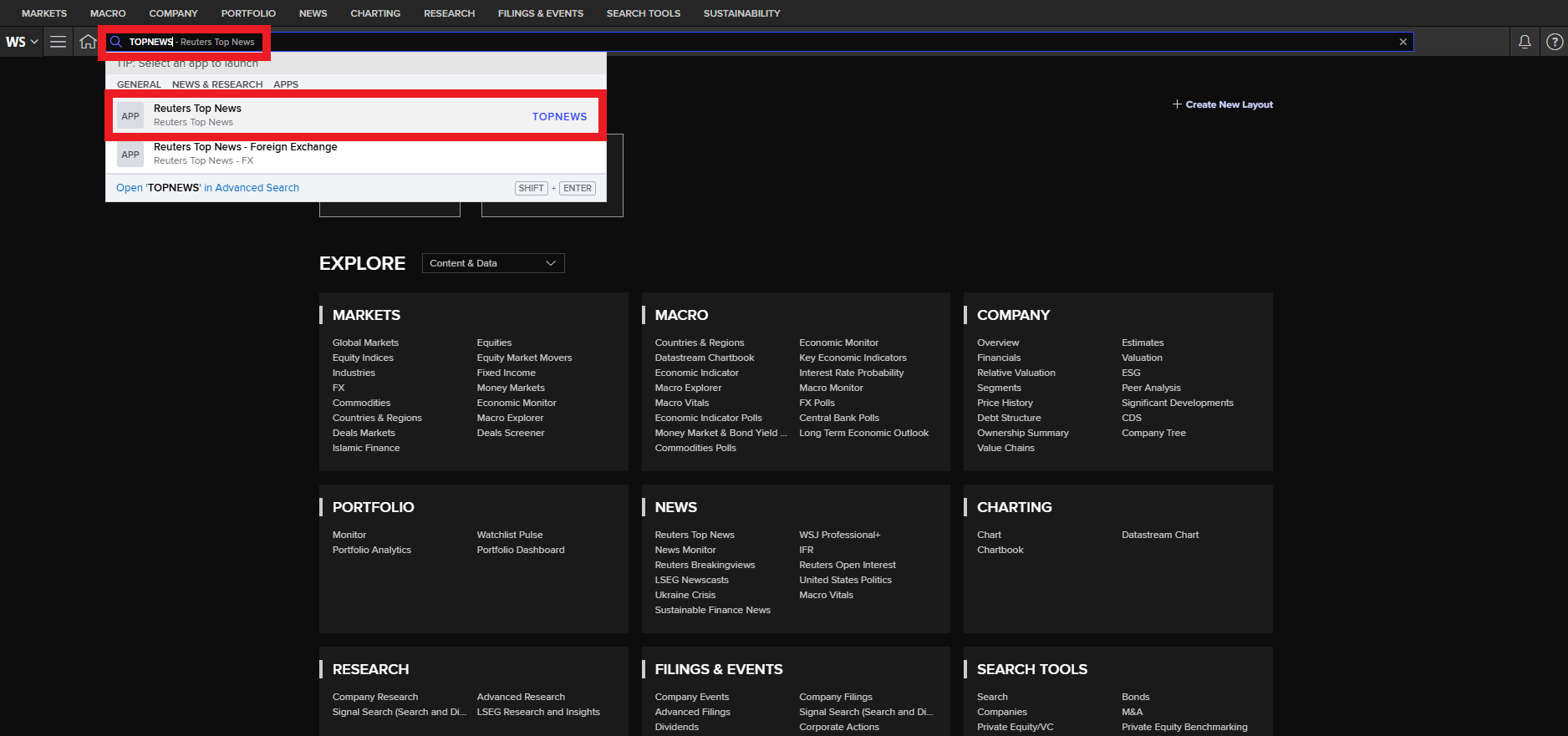
Task: Open the MARKETS top menu
Action: [x=44, y=13]
